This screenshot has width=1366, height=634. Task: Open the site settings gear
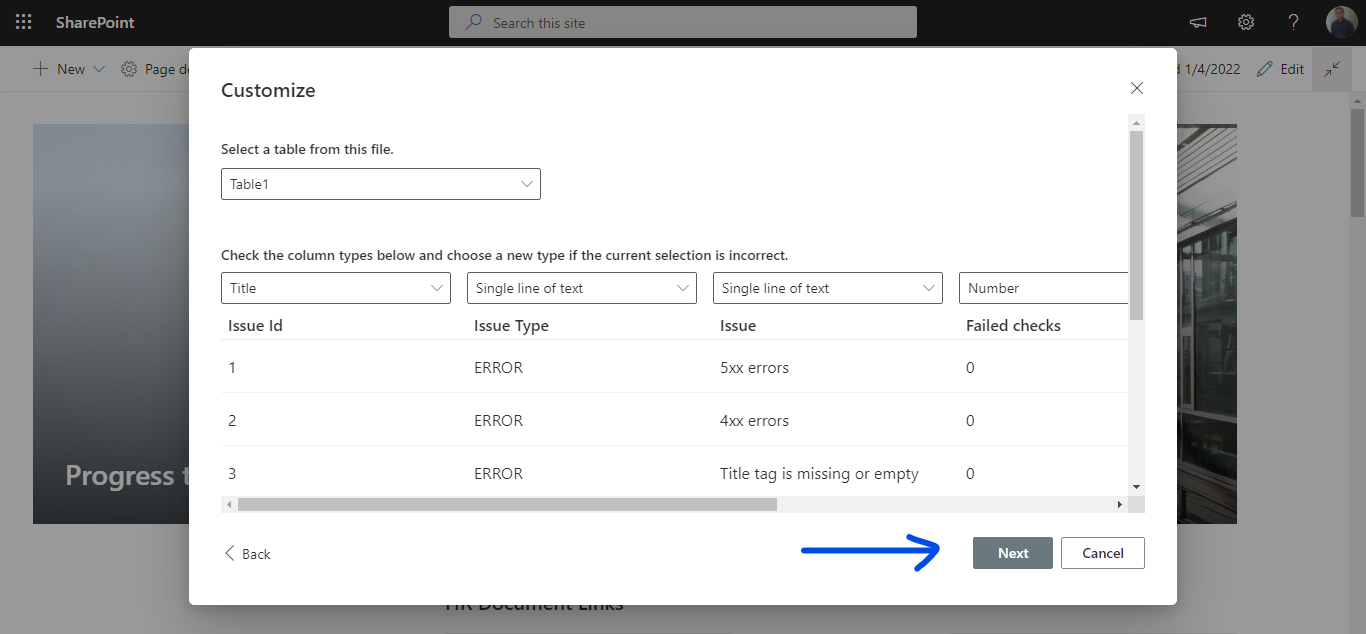pos(1245,22)
